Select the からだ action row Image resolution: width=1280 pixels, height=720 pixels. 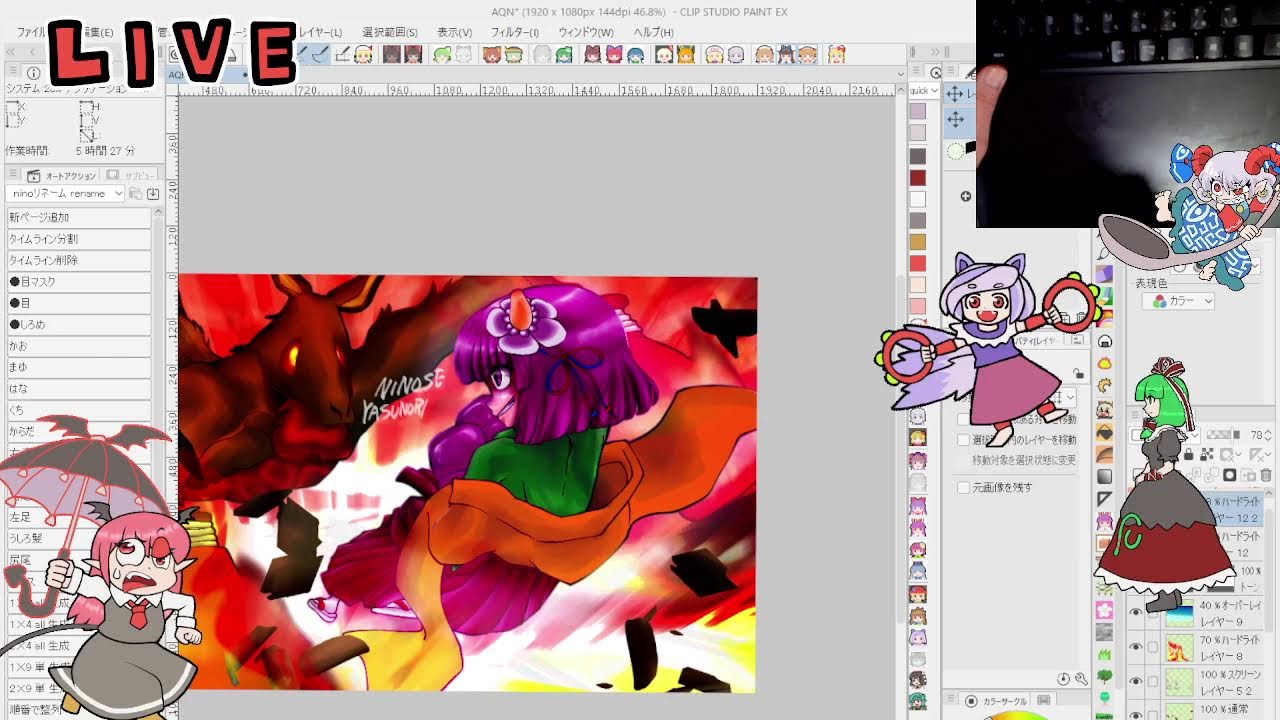point(79,431)
